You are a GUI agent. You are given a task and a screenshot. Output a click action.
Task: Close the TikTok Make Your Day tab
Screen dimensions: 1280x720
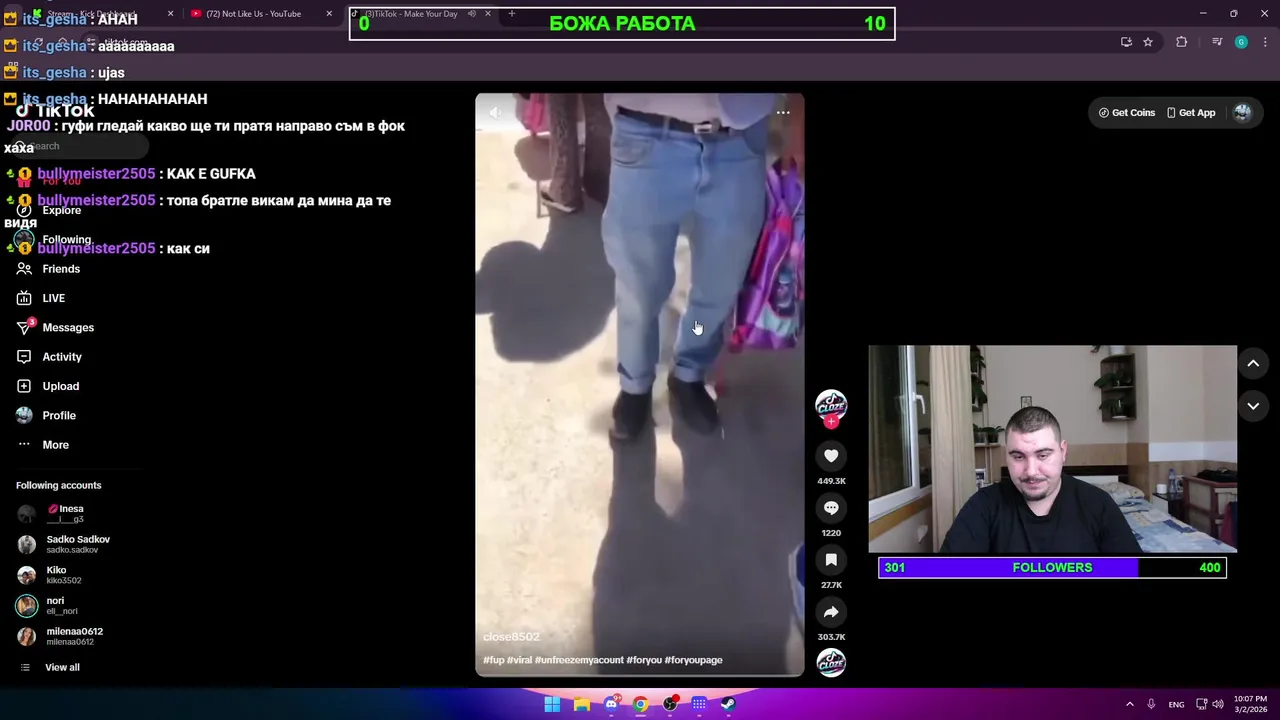[488, 14]
